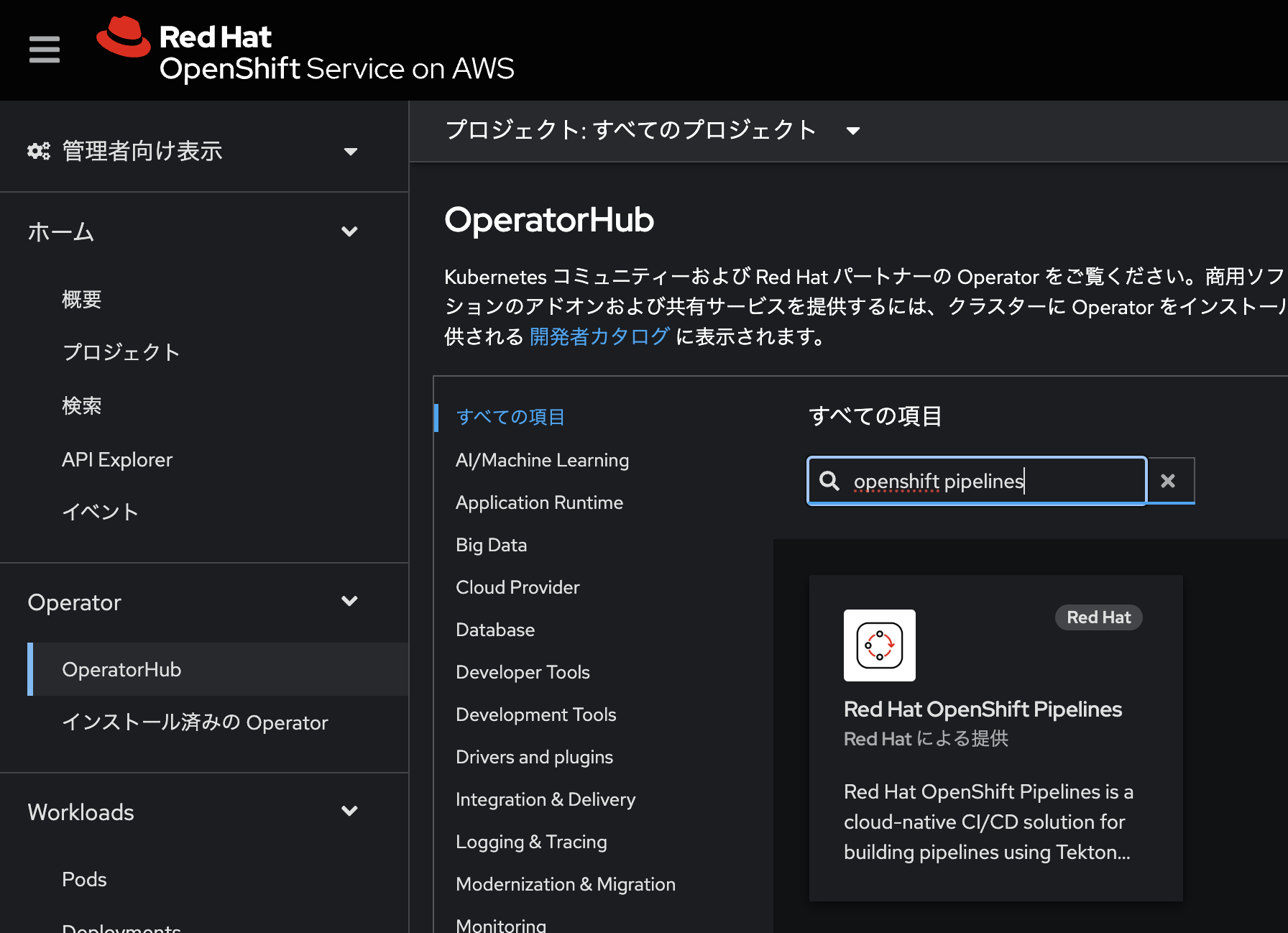Collapse the Workloads navigation section
The height and width of the screenshot is (933, 1288).
[193, 812]
